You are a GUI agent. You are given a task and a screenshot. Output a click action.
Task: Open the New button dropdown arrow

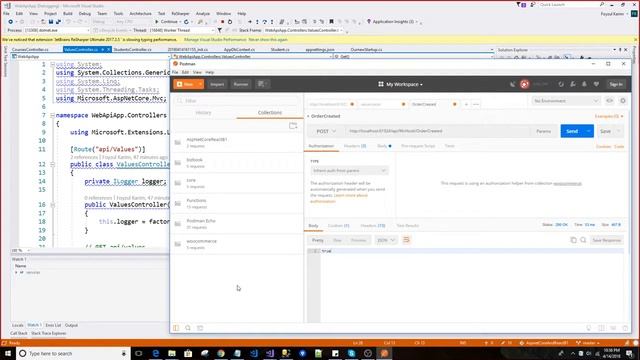point(200,84)
